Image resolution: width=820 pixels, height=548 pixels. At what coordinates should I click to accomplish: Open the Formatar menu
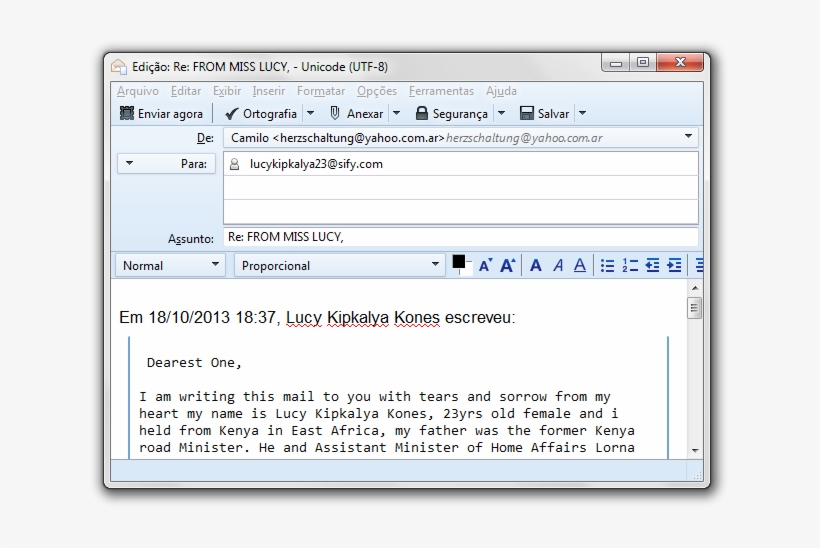tap(321, 91)
